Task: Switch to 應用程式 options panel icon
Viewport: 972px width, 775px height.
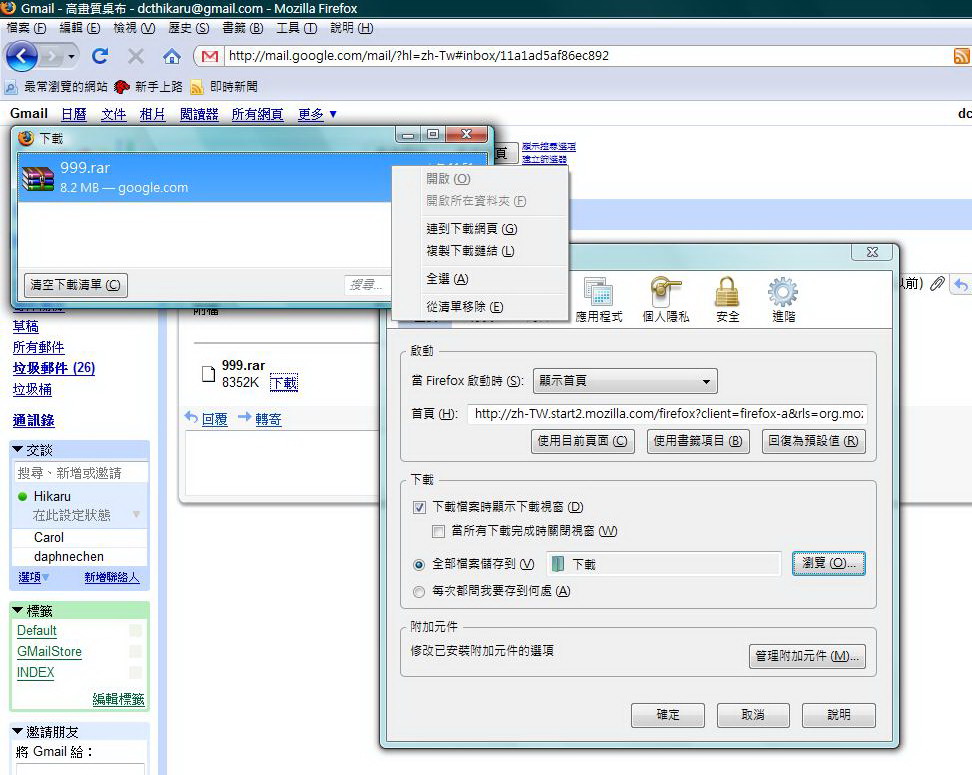Action: pos(599,300)
